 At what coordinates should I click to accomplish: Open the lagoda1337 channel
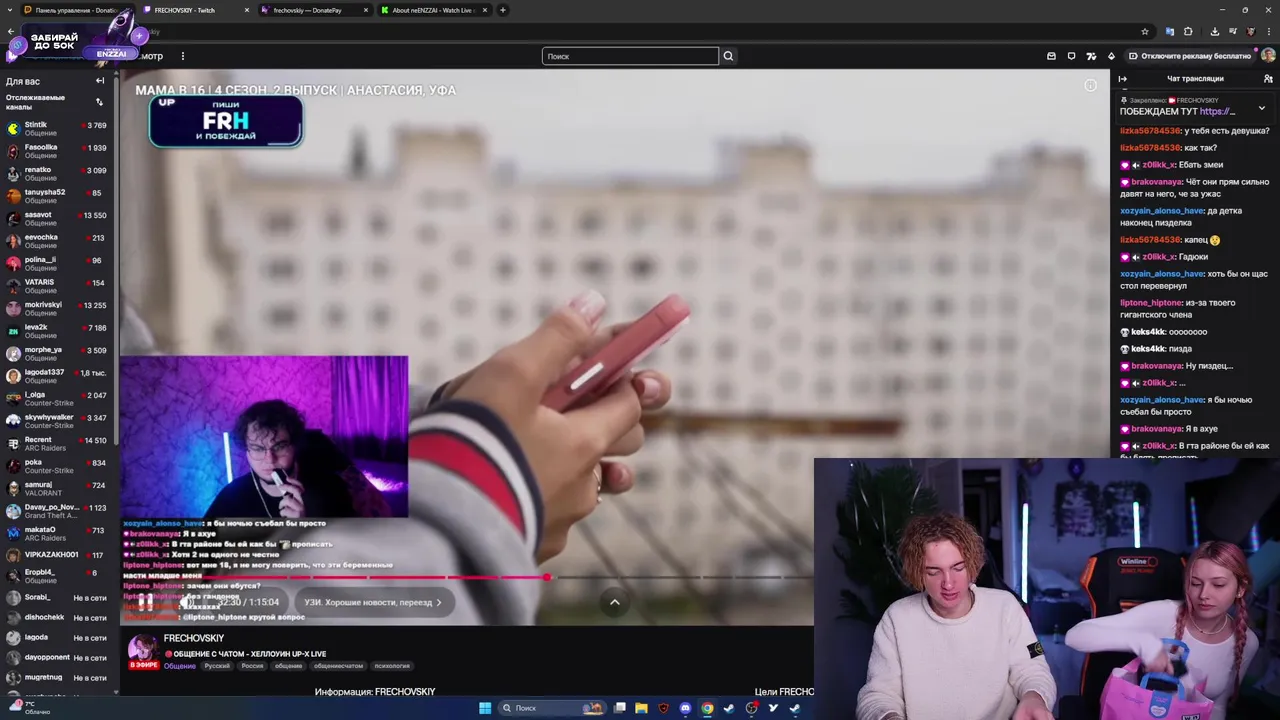click(x=59, y=376)
